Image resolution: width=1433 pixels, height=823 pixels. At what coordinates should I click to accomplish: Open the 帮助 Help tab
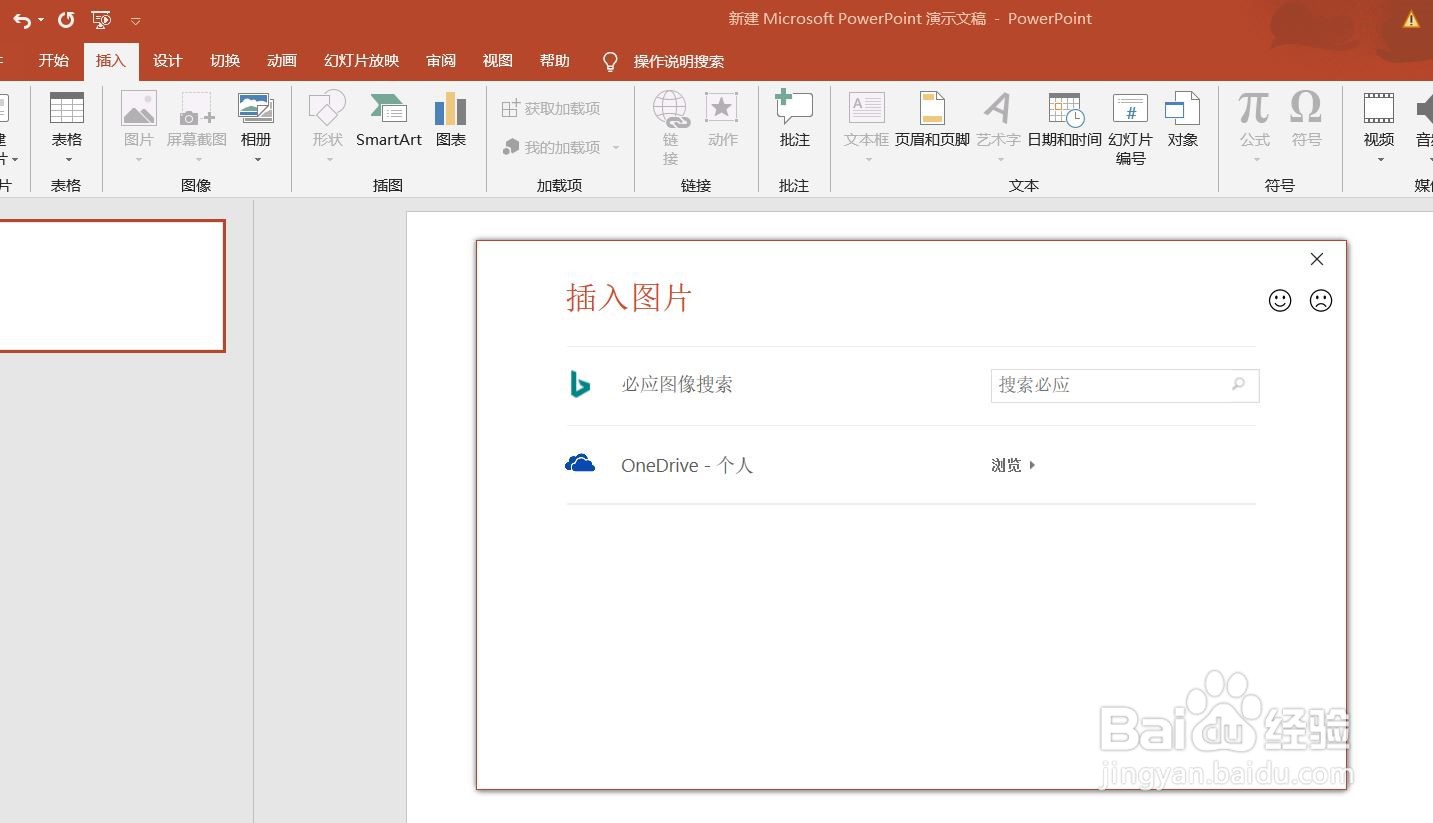[x=555, y=61]
